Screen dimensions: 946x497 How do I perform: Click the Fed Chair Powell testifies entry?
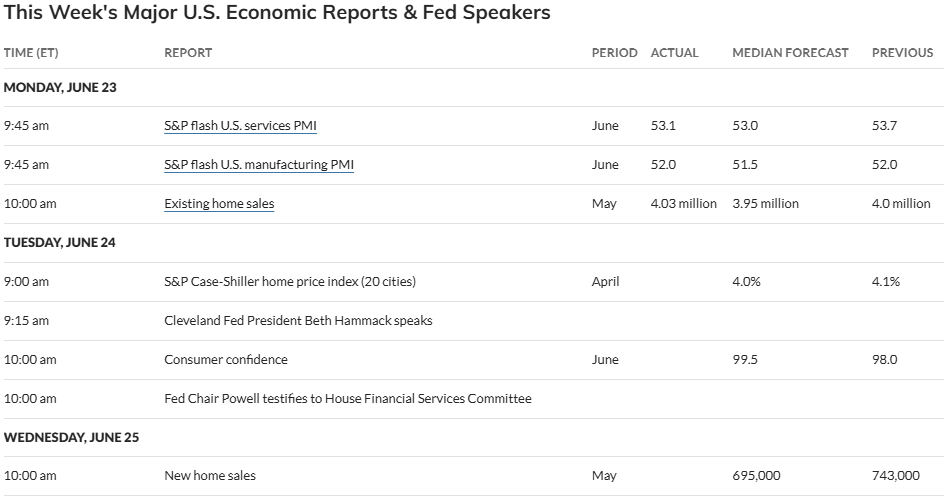click(348, 399)
